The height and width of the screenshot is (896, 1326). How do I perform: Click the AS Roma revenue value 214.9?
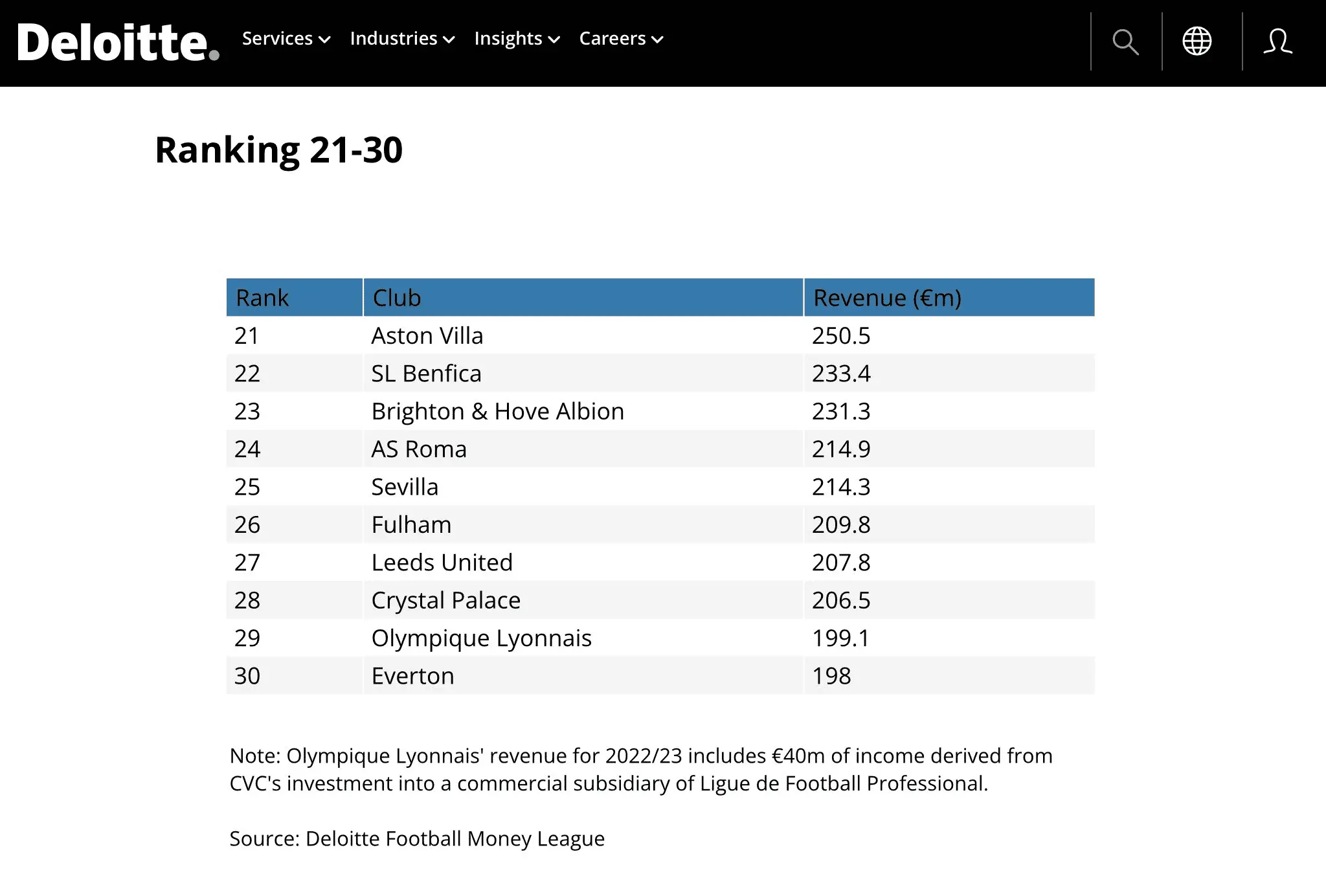coord(841,449)
